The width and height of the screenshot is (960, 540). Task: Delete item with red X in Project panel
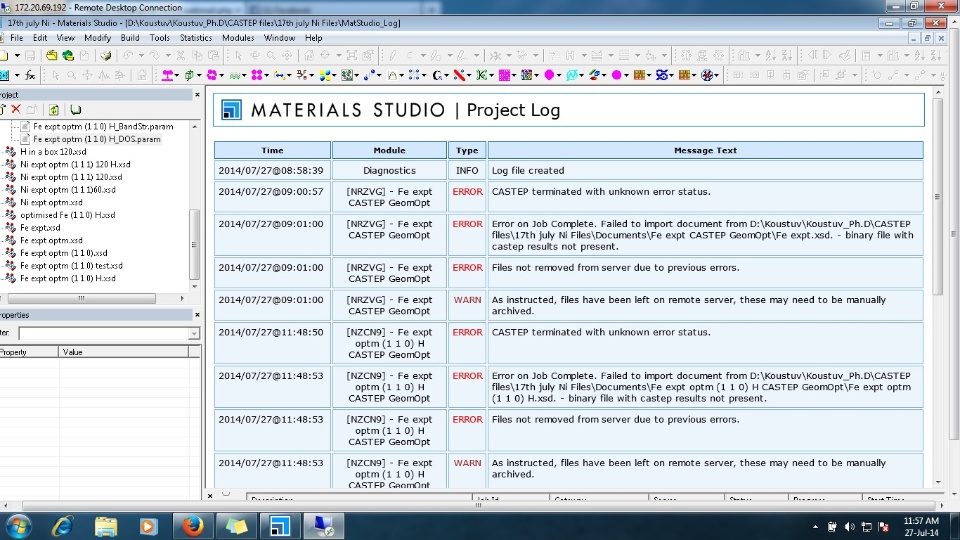[16, 109]
